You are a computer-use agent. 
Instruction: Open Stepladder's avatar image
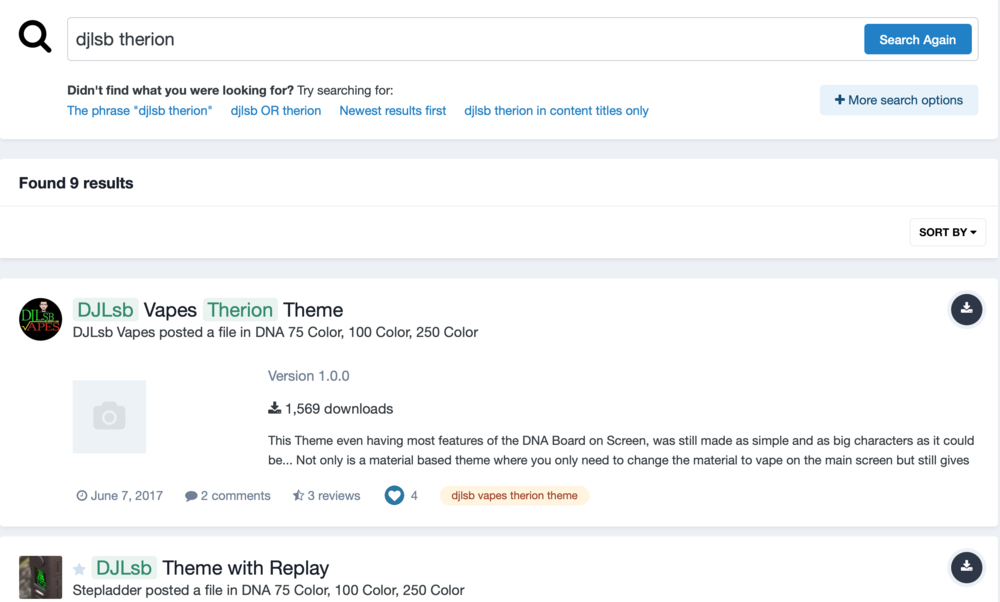tap(41, 577)
